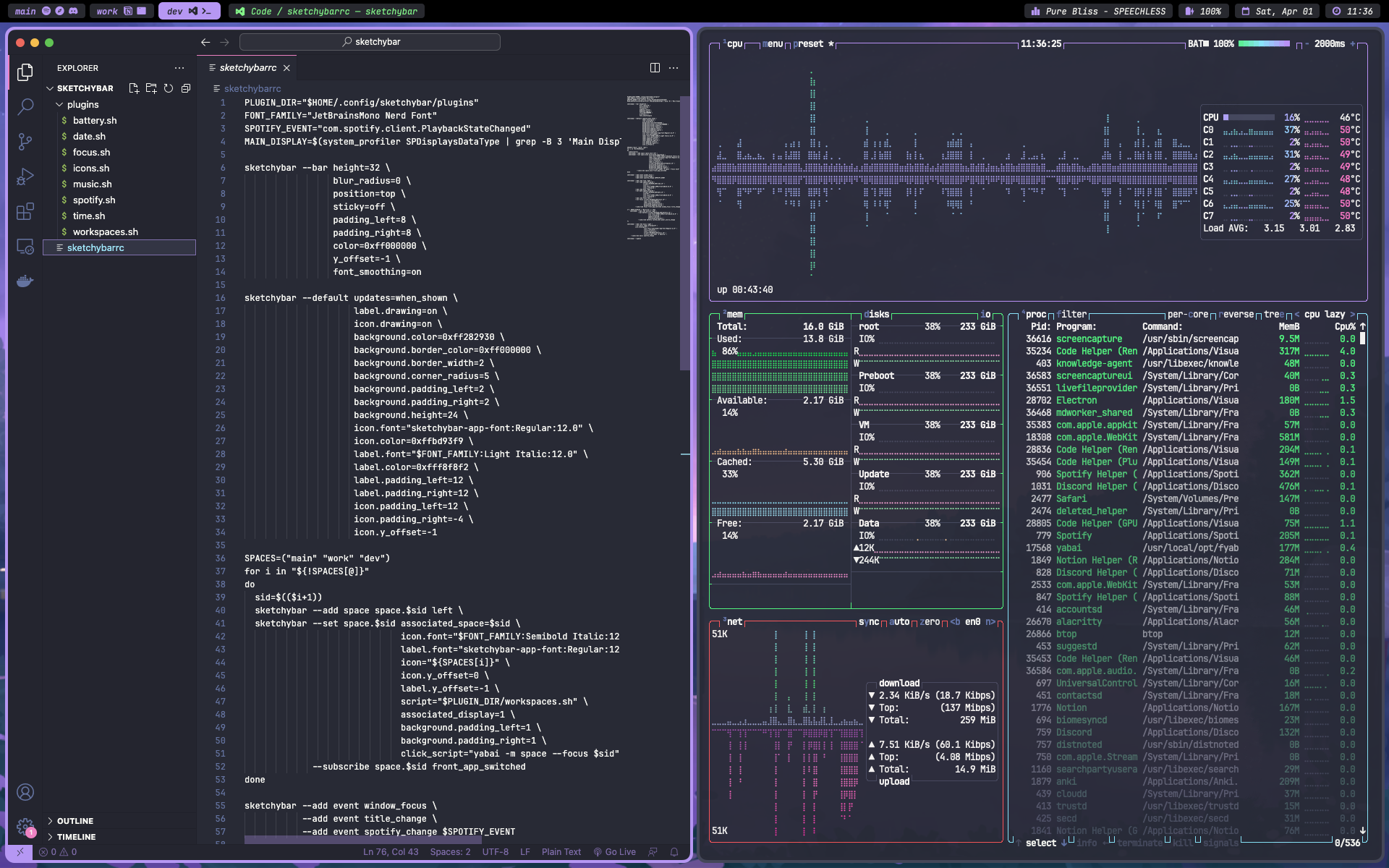The image size is (1389, 868).
Task: Select the sketchybarrc editor tab
Action: pyautogui.click(x=248, y=68)
